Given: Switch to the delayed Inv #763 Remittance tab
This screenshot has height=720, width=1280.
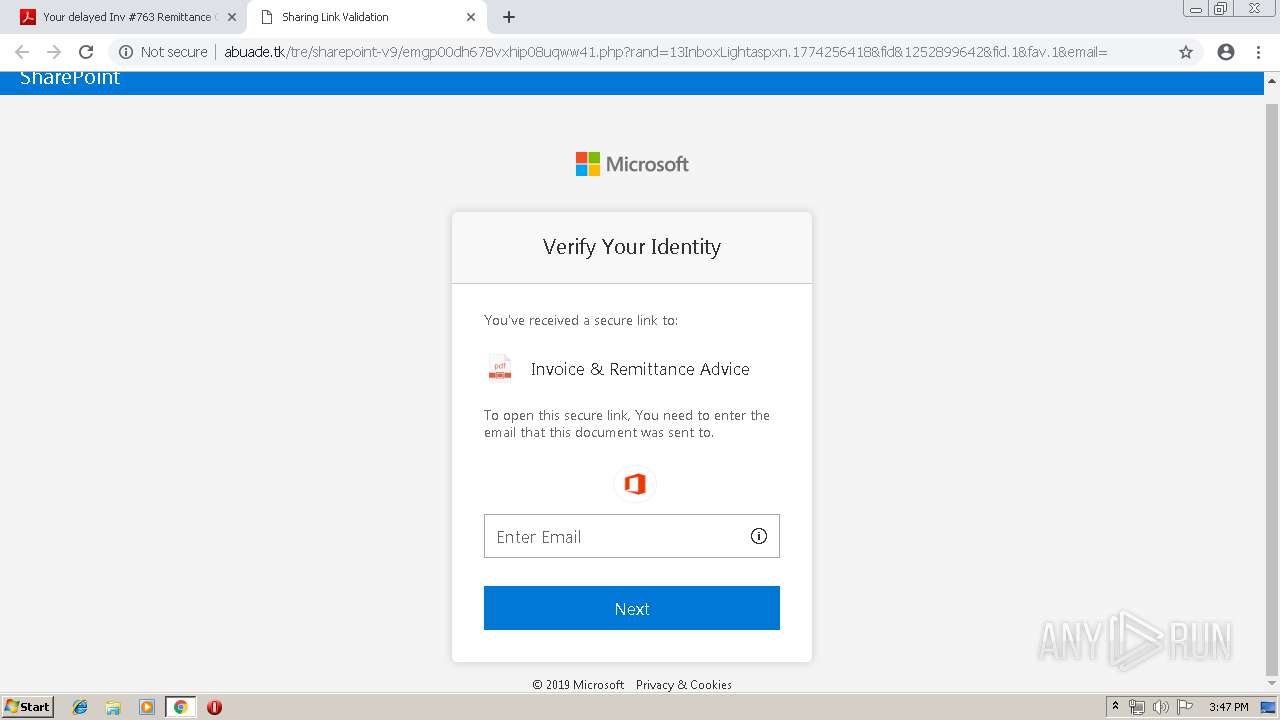Looking at the screenshot, I should click(x=125, y=17).
